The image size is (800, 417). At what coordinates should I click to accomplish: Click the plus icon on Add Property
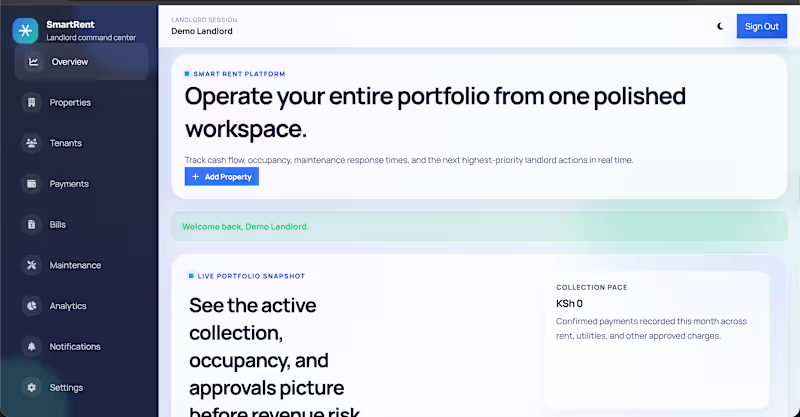pos(195,177)
